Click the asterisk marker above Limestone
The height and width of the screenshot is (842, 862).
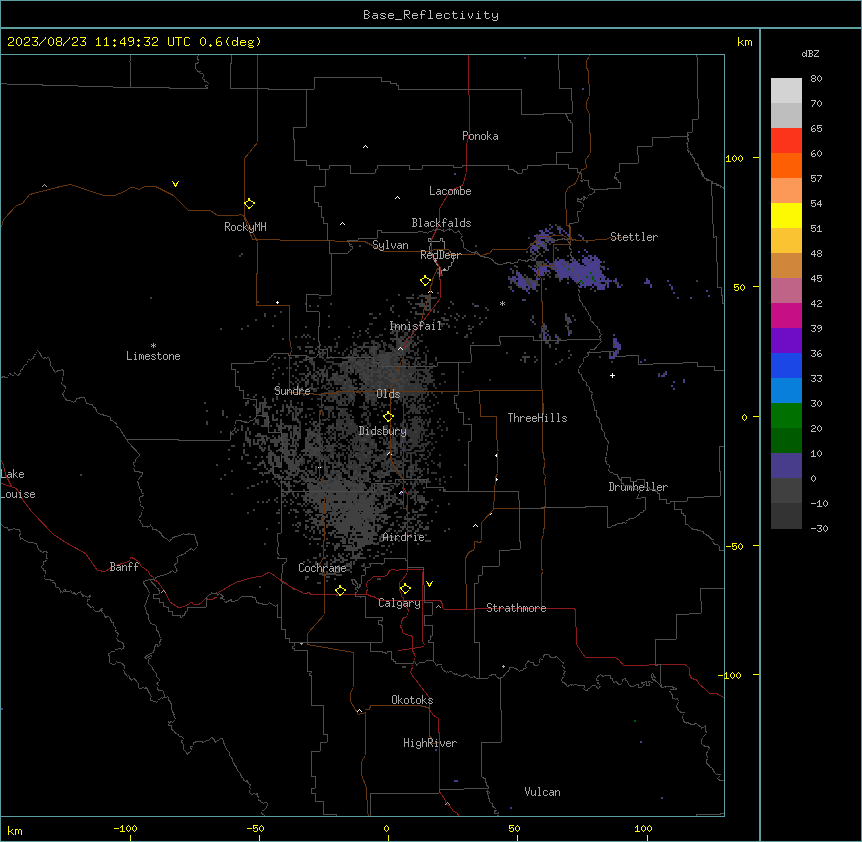pos(153,346)
